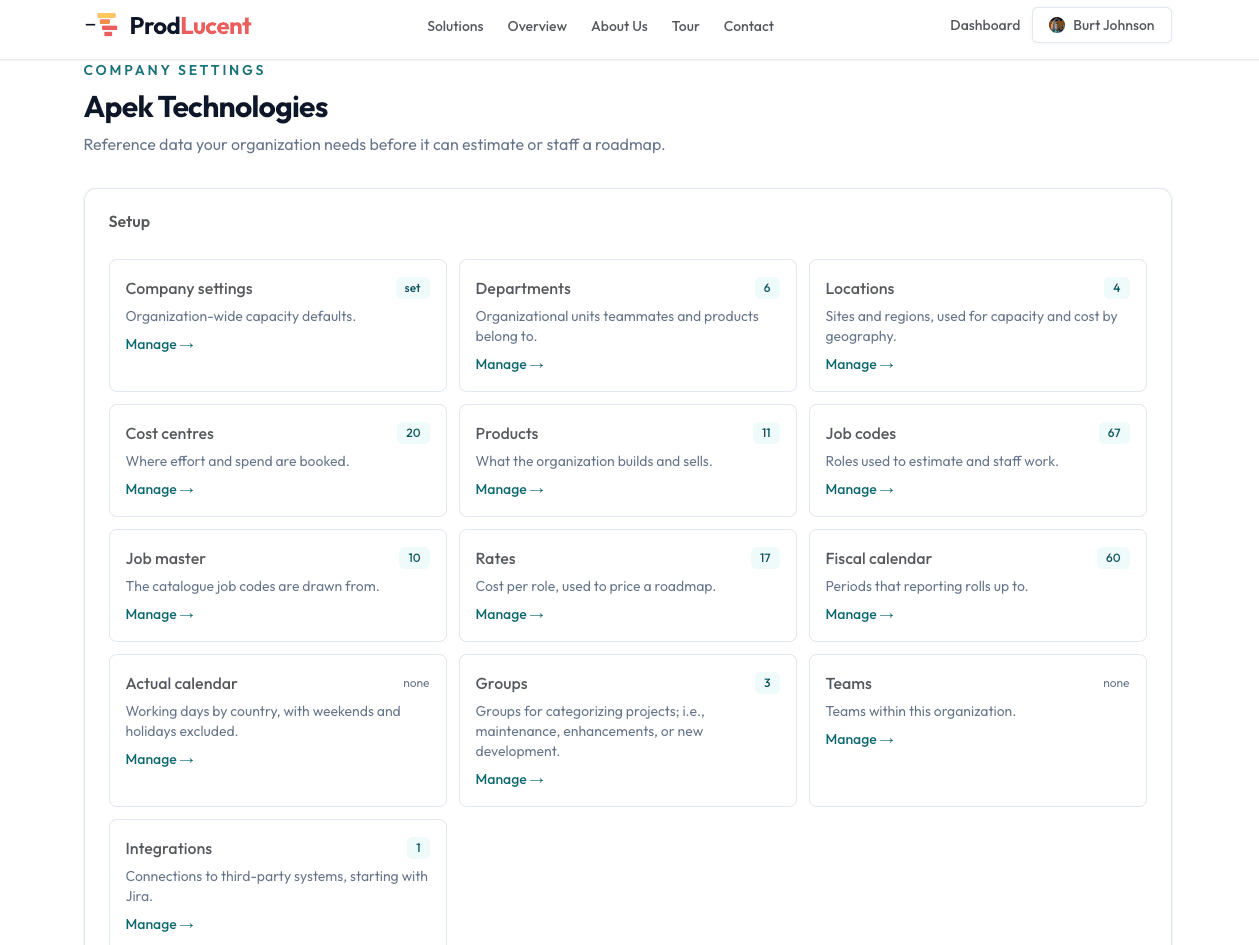Click the Integrations card title
1259x945 pixels.
(x=169, y=848)
